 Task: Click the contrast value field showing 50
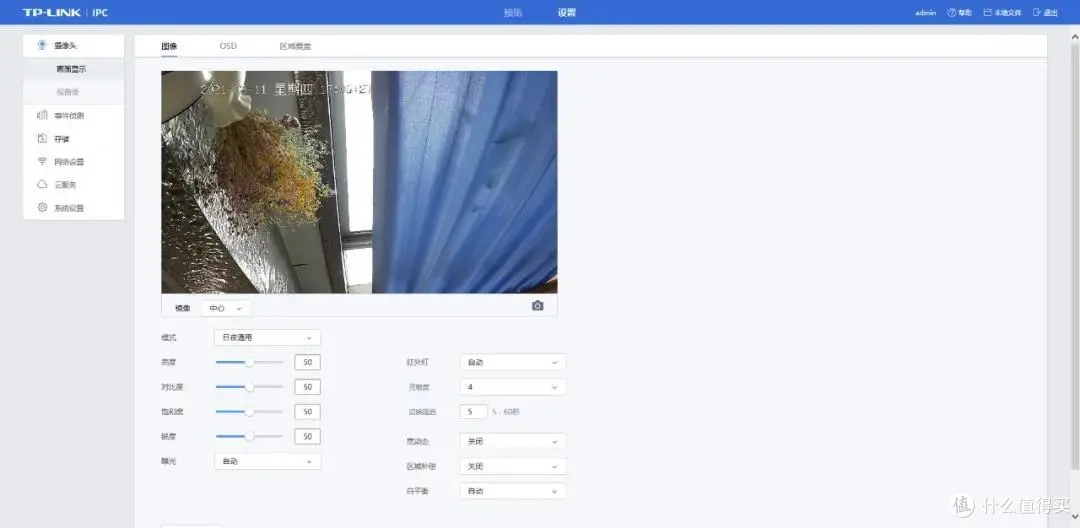tap(307, 387)
